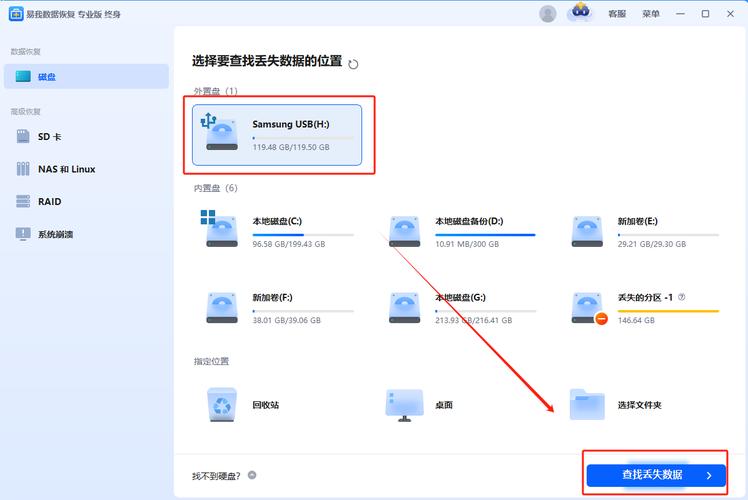Choose the 桌面 desktop monitor icon
The height and width of the screenshot is (500, 748).
click(x=405, y=406)
